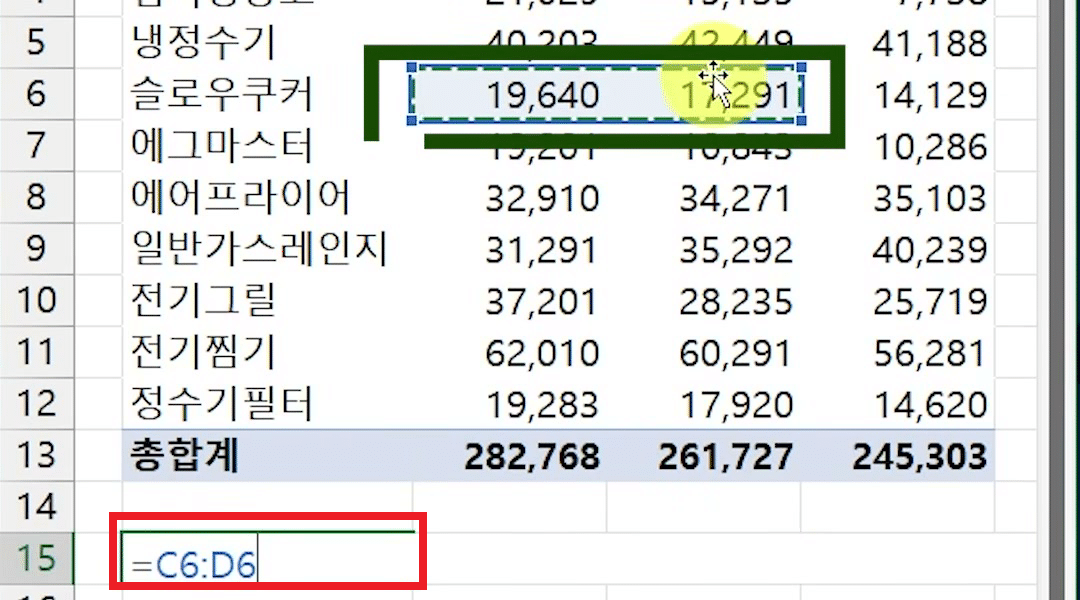Click the cell with value 56,281
1080x600 pixels.
pyautogui.click(x=898, y=352)
